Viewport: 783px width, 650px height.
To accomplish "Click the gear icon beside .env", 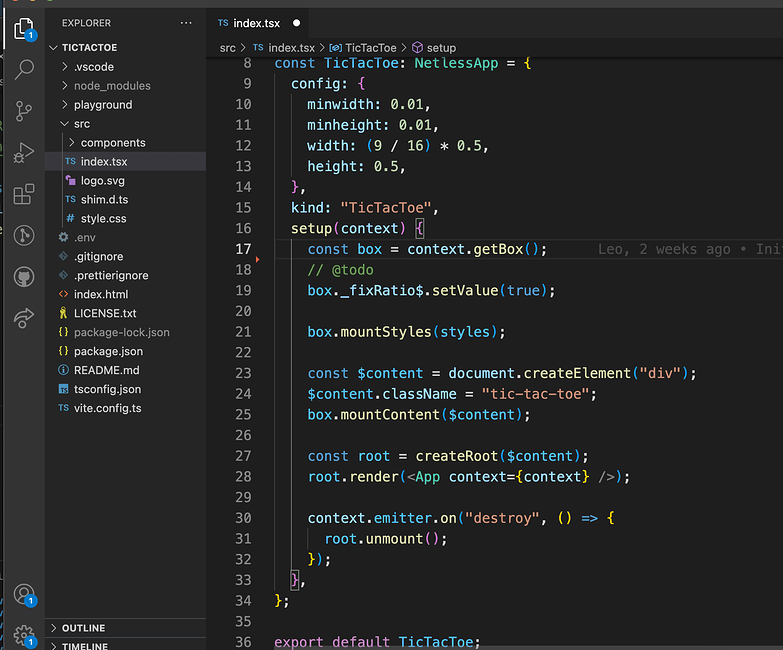I will (x=63, y=237).
